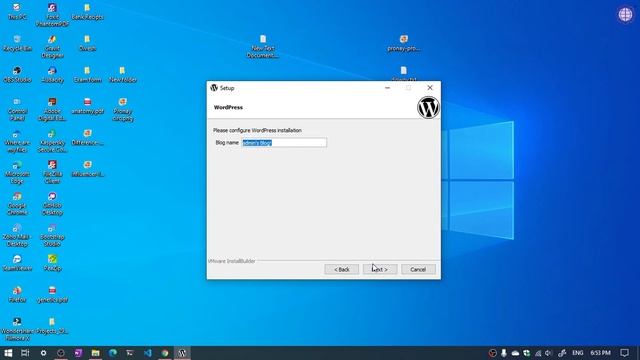Open Task View on the taskbar

coord(25,353)
